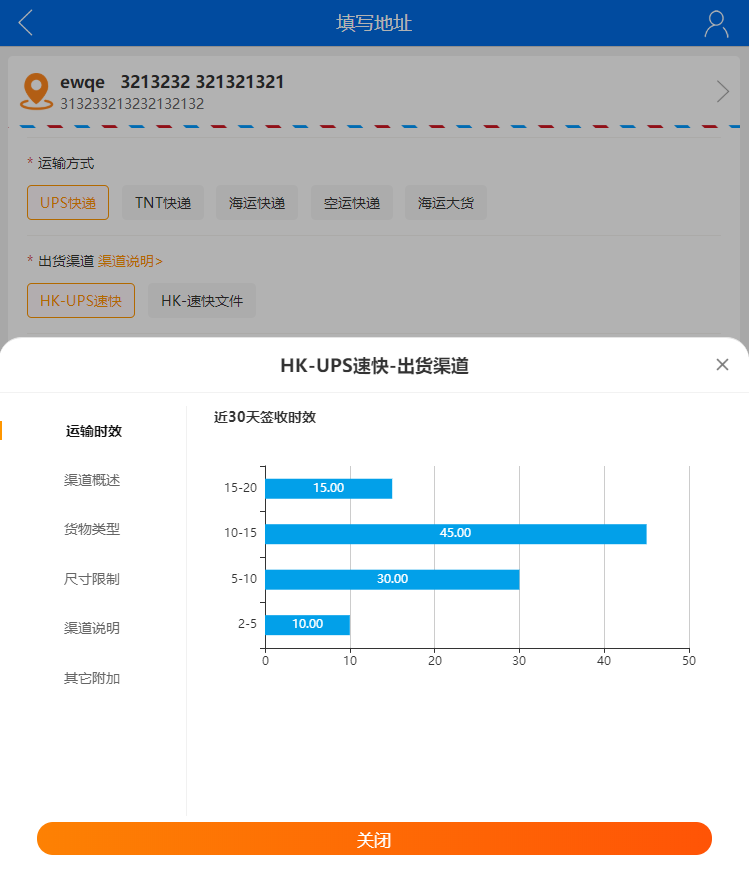Pick 海运大货 shipping method

click(x=446, y=203)
